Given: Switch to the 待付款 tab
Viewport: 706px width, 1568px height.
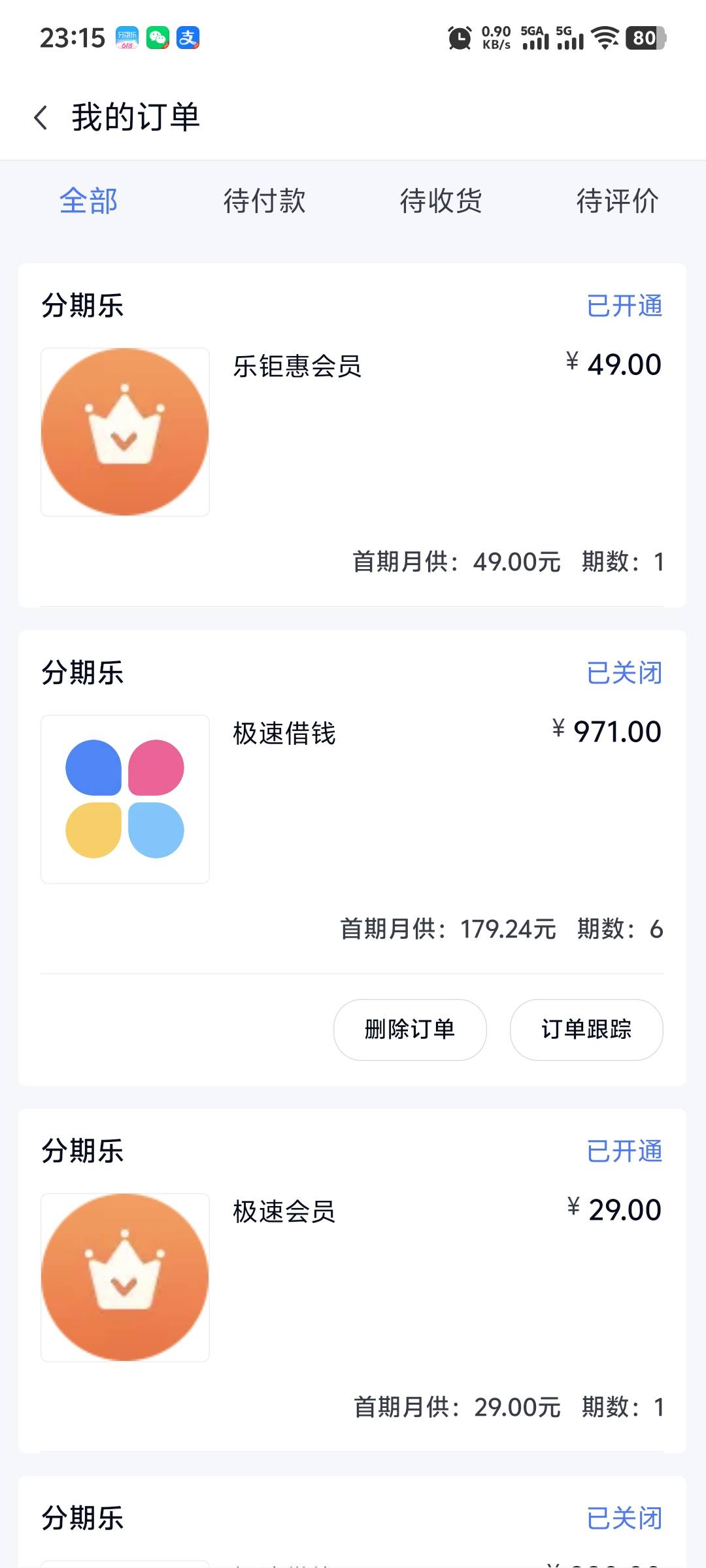Looking at the screenshot, I should (x=265, y=201).
